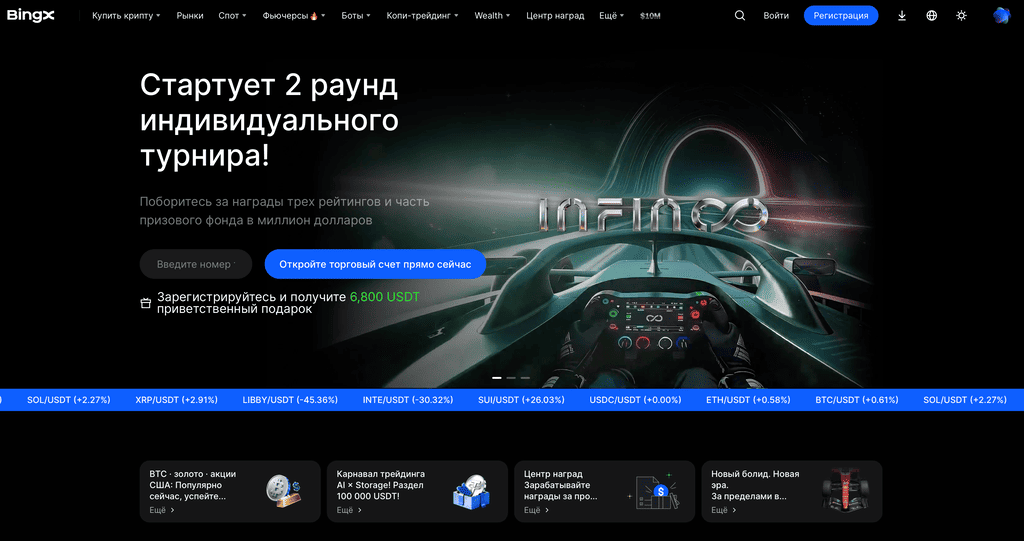Open the Центр наград menu item
The image size is (1024, 541).
pyautogui.click(x=555, y=16)
